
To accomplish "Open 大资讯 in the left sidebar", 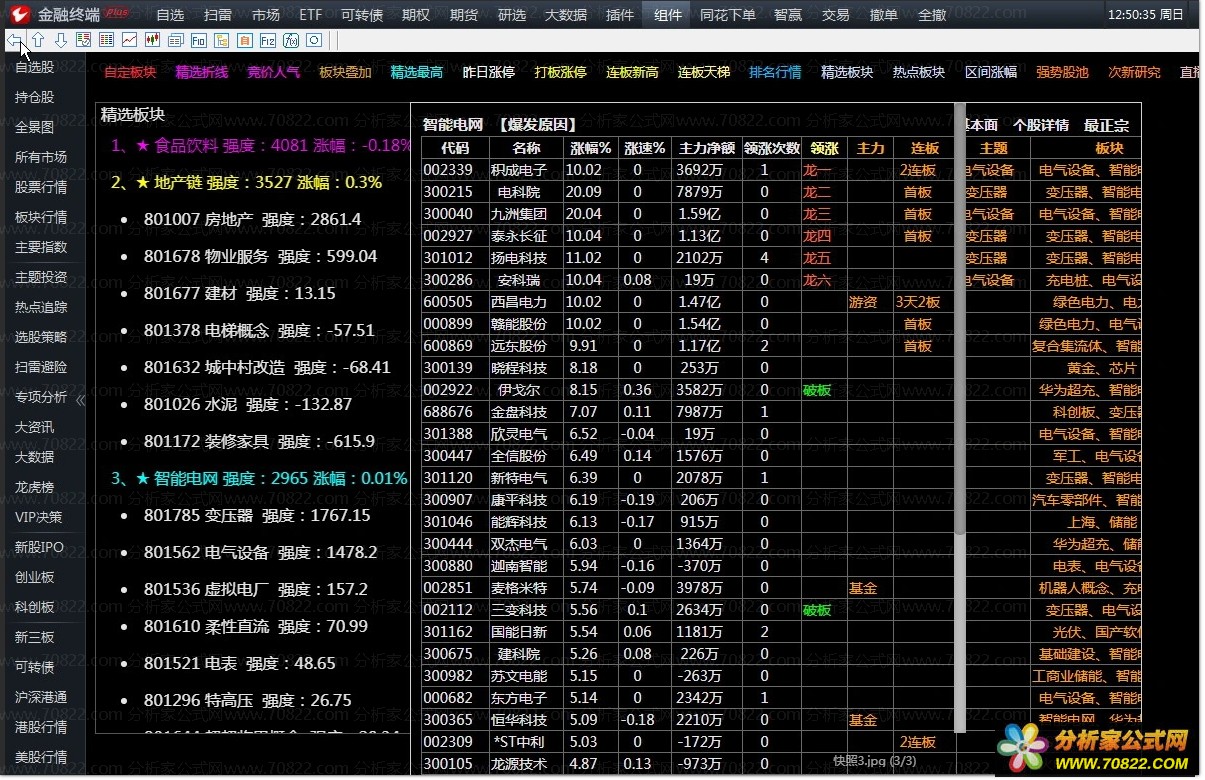I will 35,427.
